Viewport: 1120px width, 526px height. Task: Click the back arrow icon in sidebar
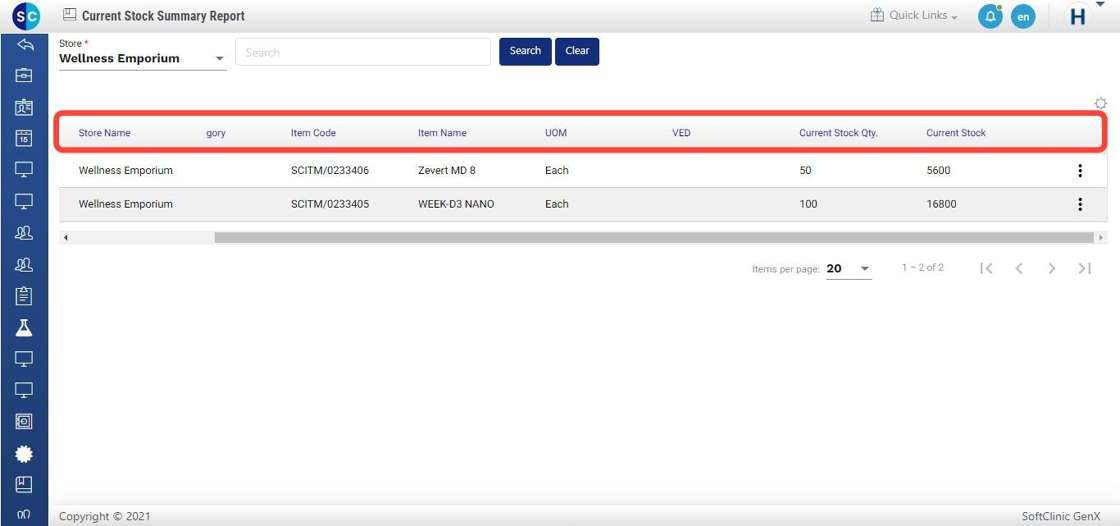point(24,45)
